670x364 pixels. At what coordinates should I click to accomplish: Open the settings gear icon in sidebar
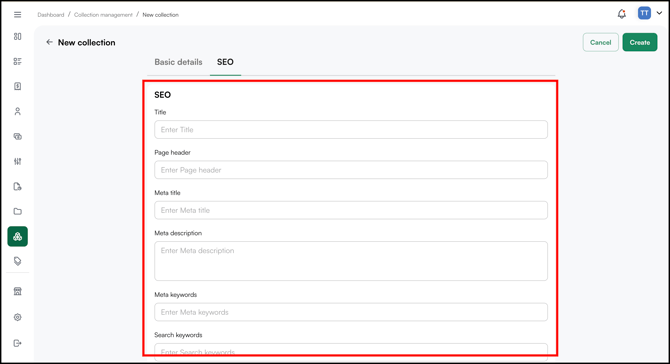tap(18, 317)
